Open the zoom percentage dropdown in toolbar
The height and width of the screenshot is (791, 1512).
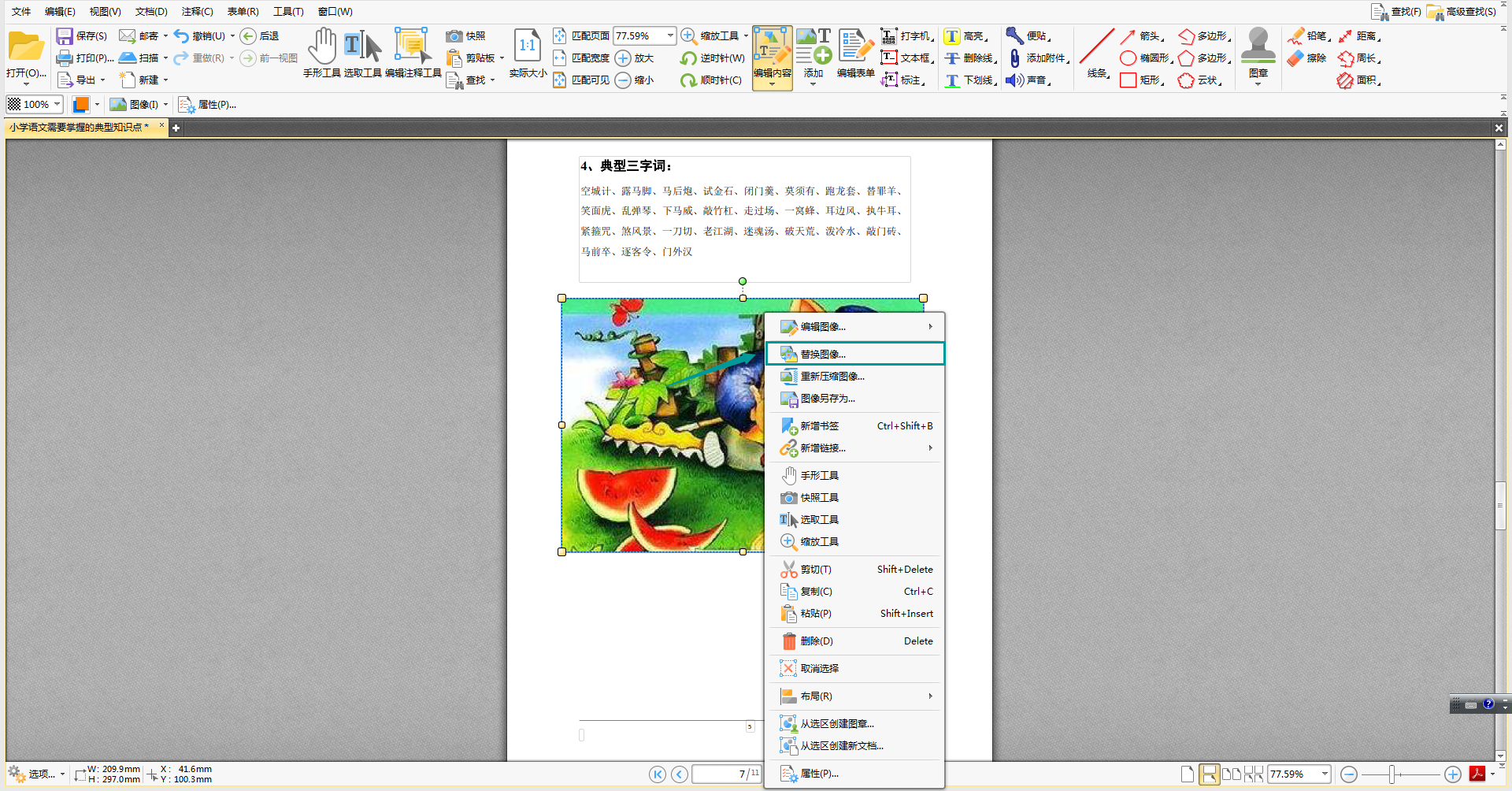[x=670, y=36]
